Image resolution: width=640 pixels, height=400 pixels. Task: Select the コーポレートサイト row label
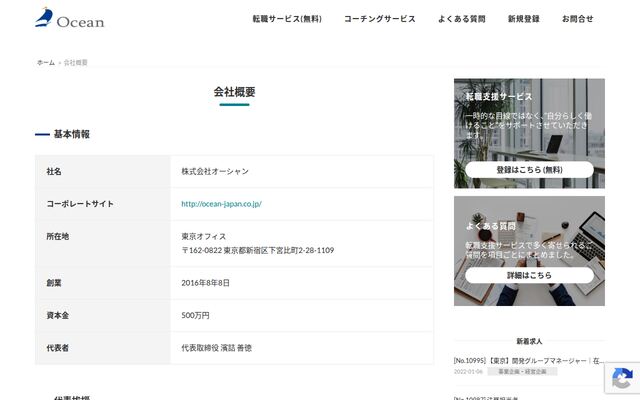coord(80,204)
